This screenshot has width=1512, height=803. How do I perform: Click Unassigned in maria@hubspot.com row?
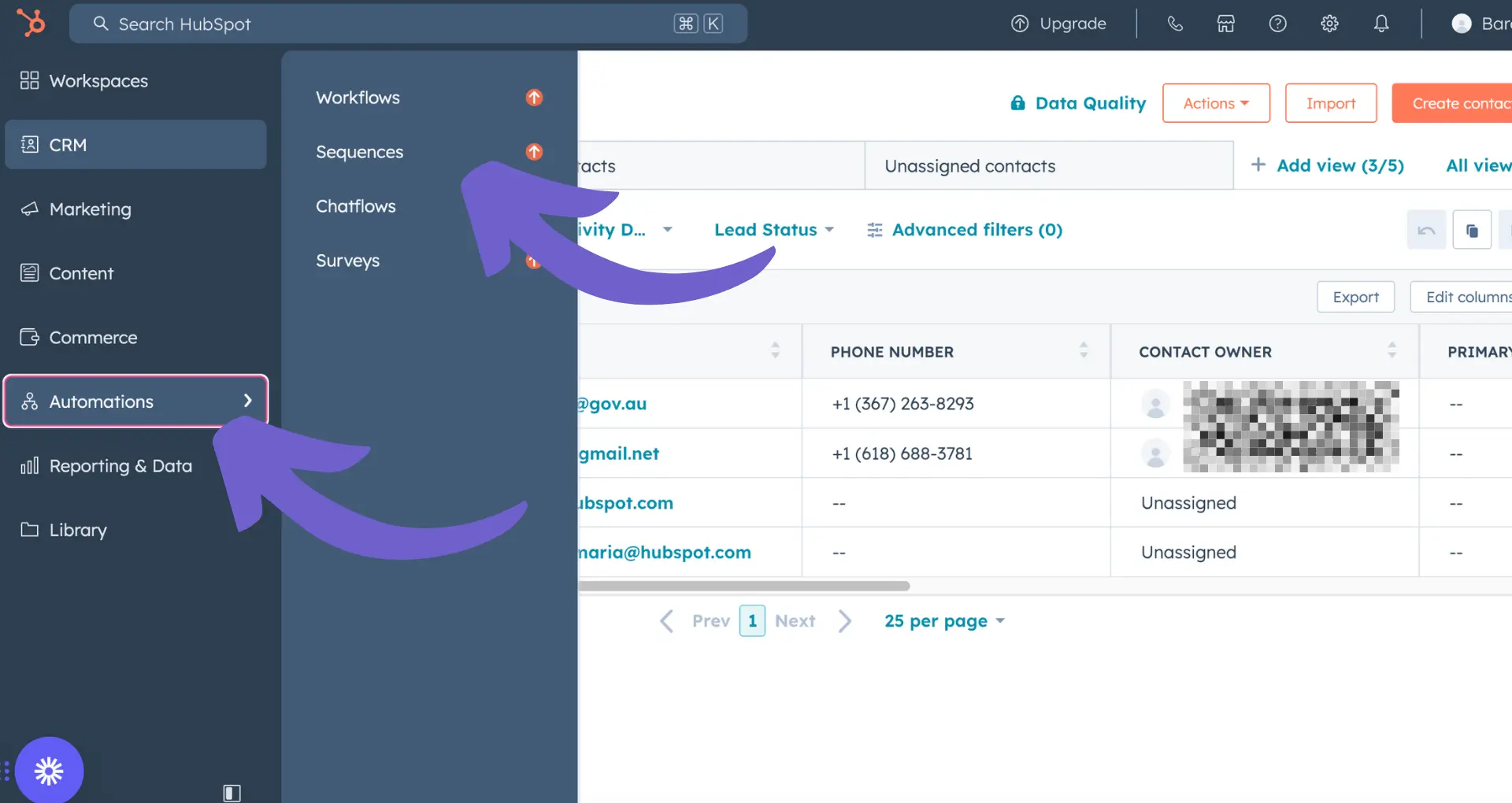point(1188,553)
